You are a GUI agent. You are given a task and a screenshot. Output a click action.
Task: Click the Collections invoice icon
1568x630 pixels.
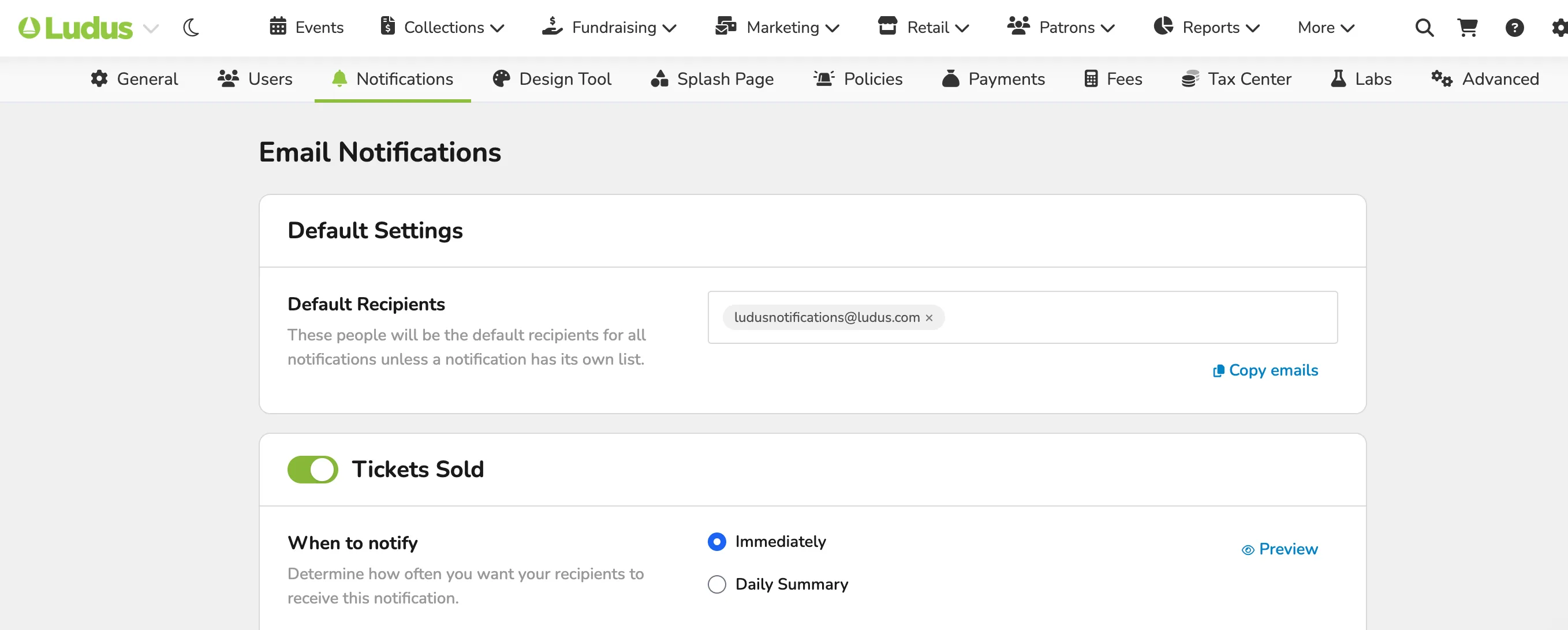click(x=388, y=27)
